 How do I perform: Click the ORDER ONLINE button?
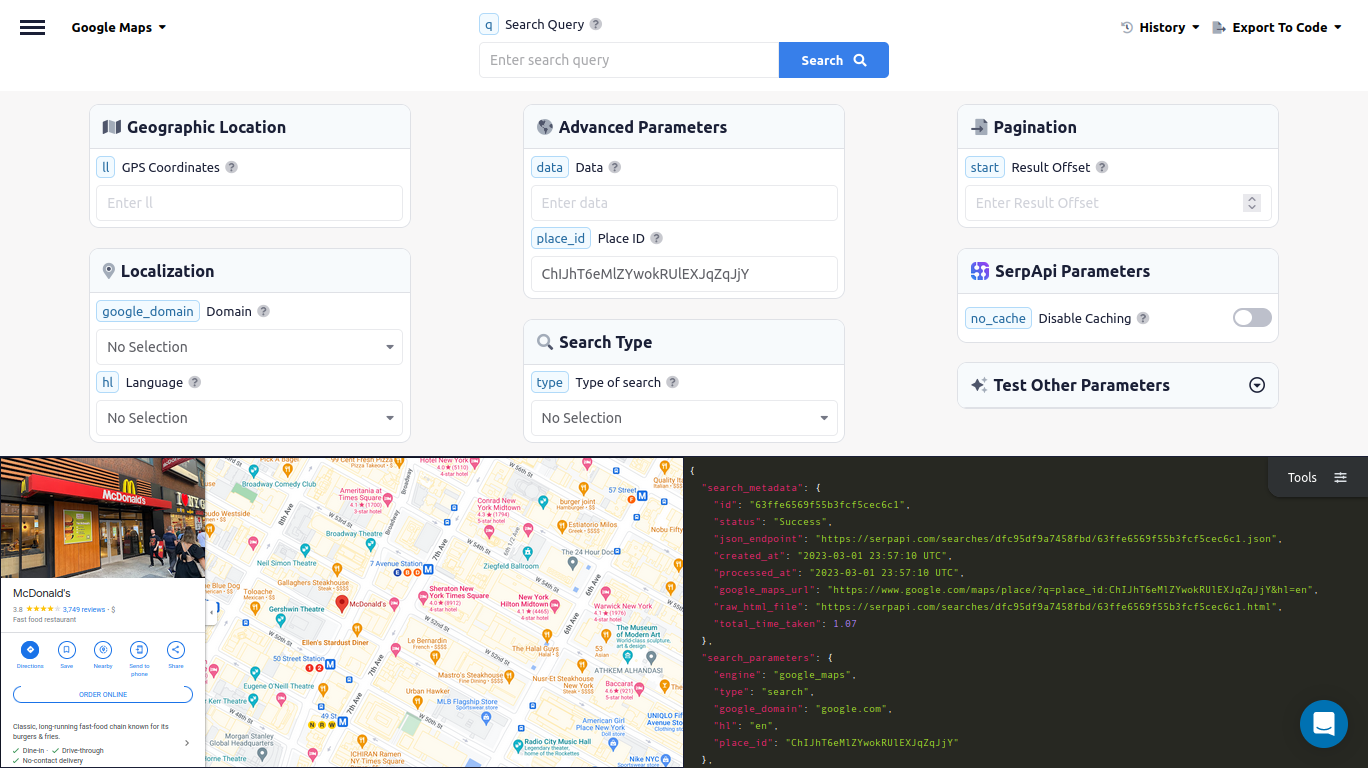click(x=103, y=694)
